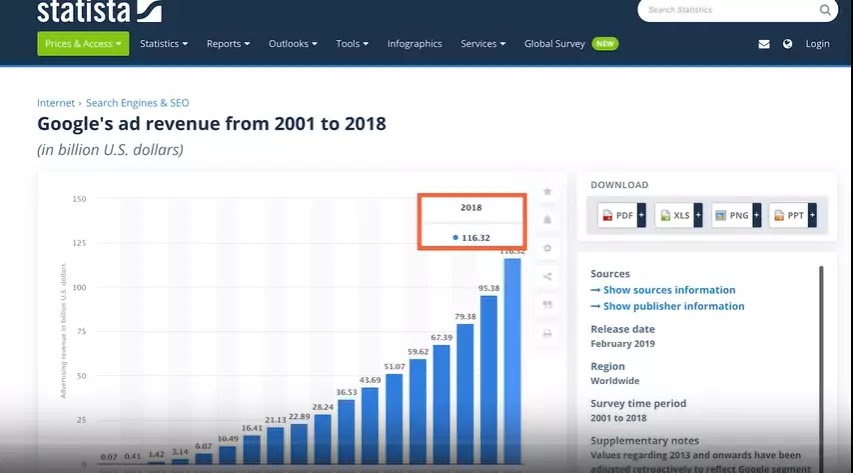Click plus icon next to PPT
Screen dimensions: 853x473
pyautogui.click(x=812, y=216)
